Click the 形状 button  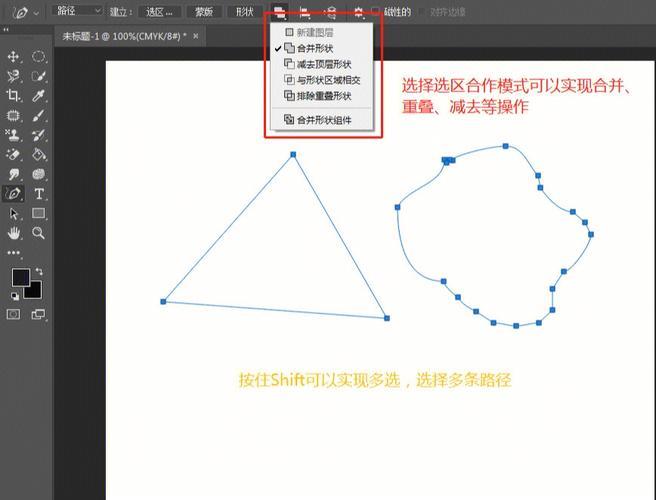click(x=244, y=12)
